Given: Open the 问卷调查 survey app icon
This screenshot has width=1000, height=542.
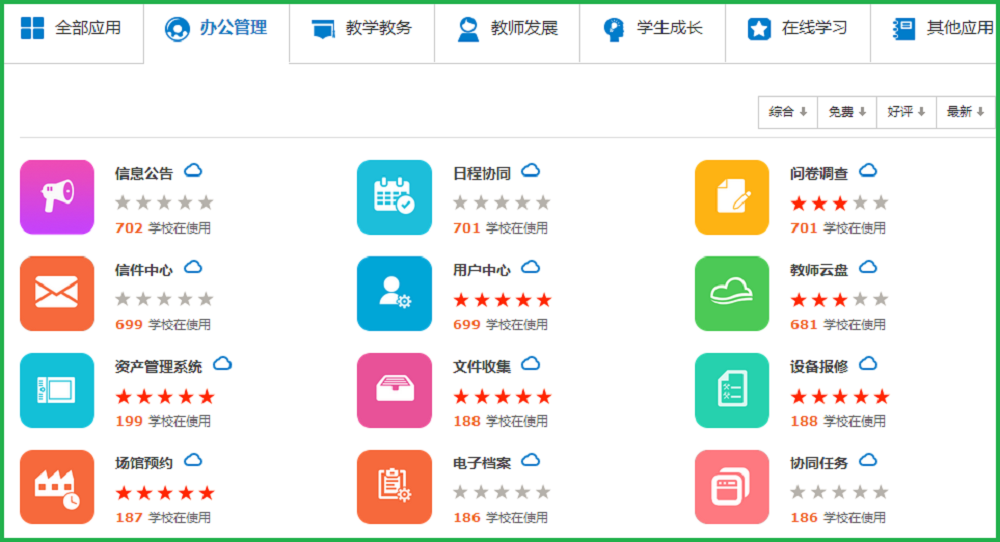Looking at the screenshot, I should (732, 197).
